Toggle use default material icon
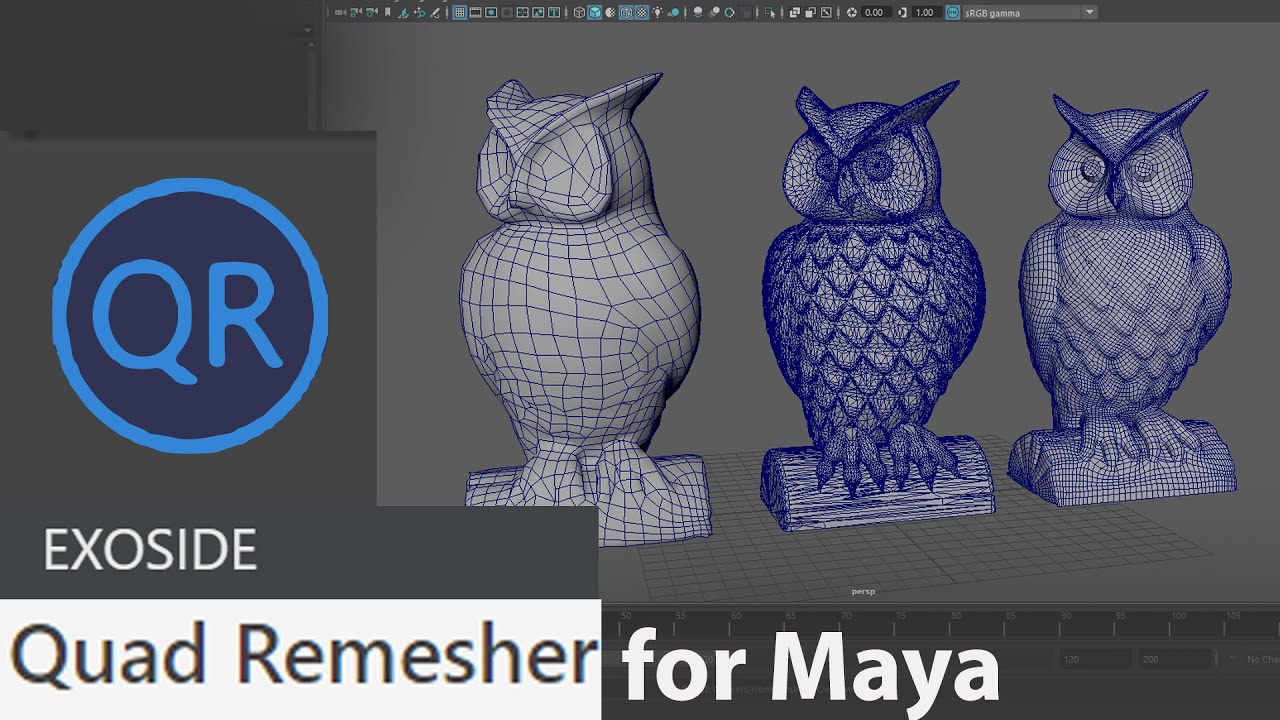This screenshot has width=1280, height=720. point(611,13)
